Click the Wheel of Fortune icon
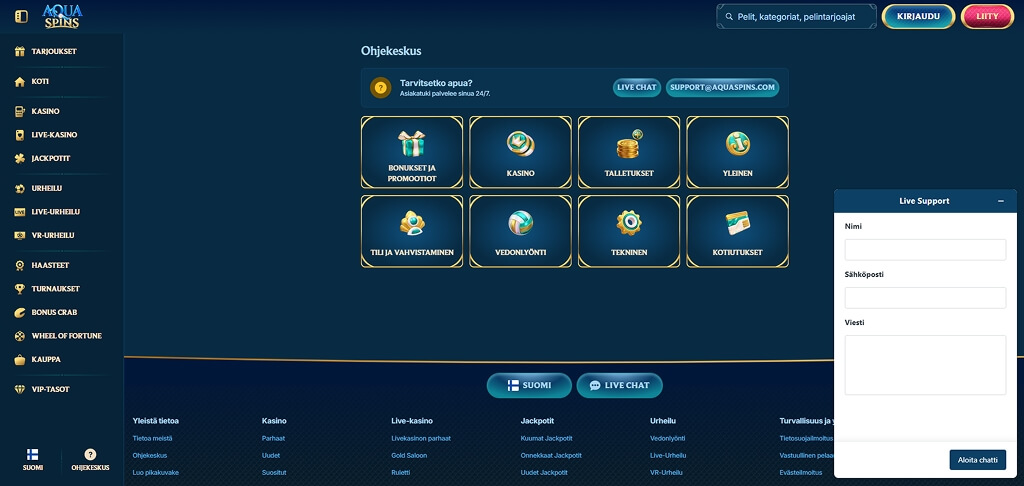This screenshot has height=486, width=1024. 20,336
